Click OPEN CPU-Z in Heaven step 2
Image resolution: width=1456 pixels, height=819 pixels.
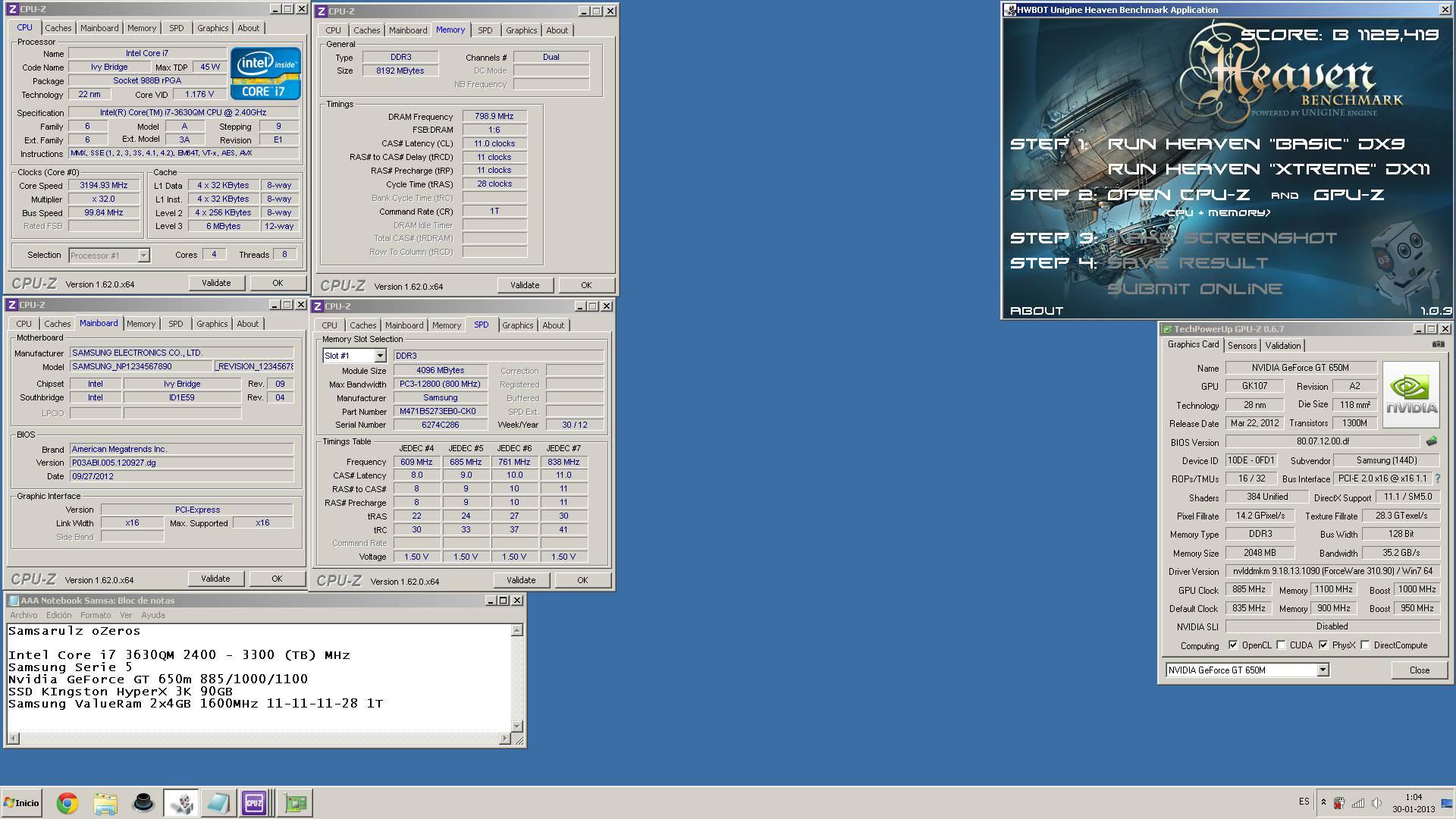point(1178,195)
